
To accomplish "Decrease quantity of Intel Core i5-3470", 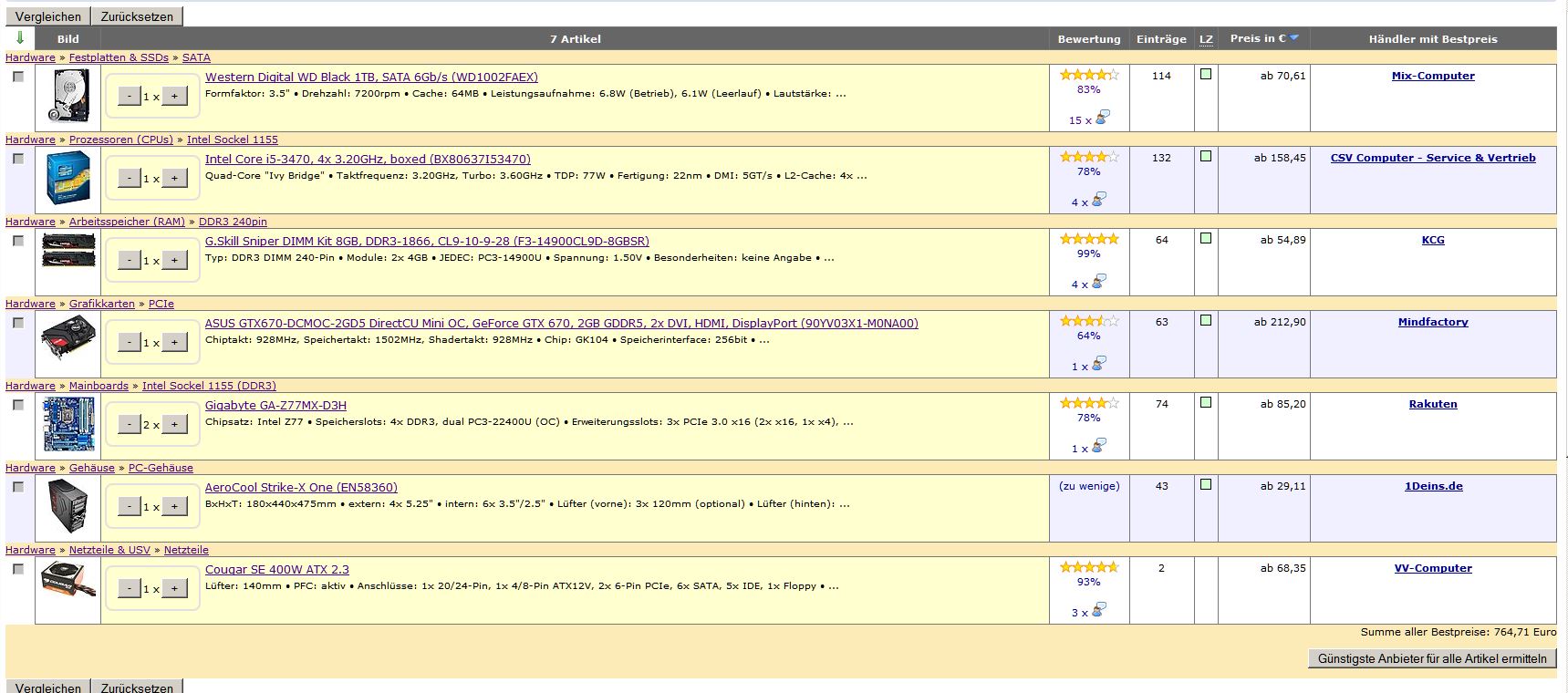I will click(130, 178).
